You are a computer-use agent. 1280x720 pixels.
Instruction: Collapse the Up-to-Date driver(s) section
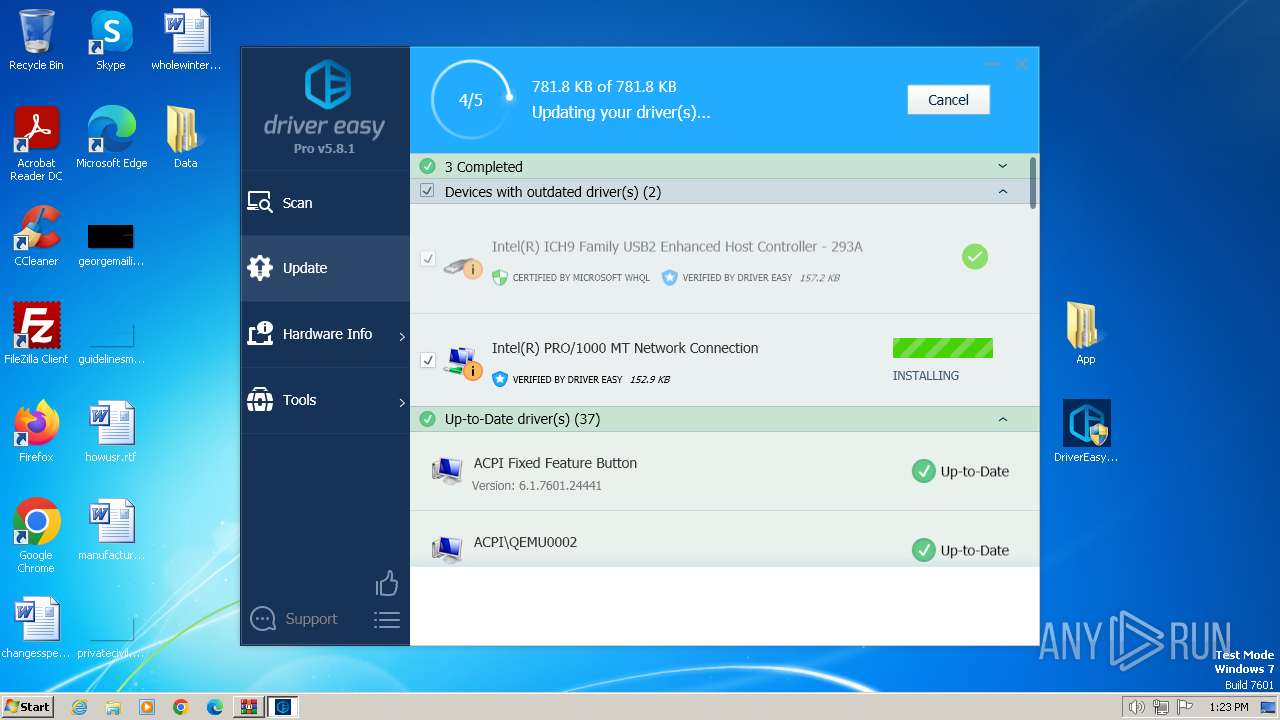click(1003, 419)
